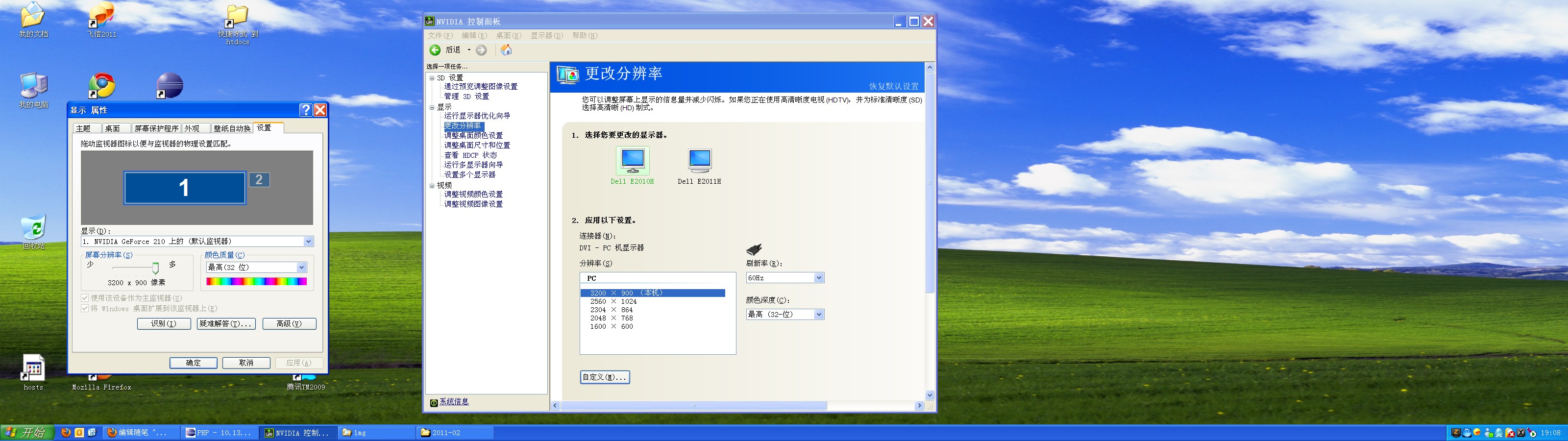Select the Dell E2011H monitor icon
The height and width of the screenshot is (441, 1568).
click(x=699, y=160)
